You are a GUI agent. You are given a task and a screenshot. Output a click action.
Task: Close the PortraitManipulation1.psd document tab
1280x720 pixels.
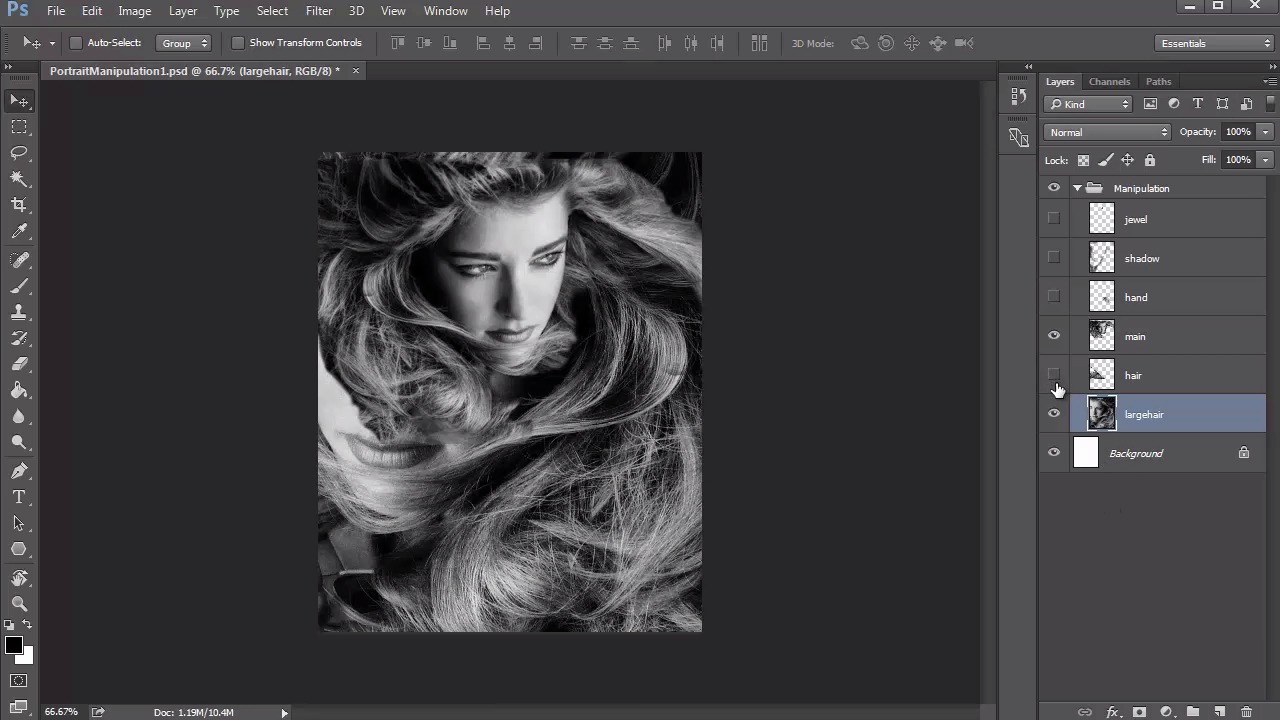click(355, 71)
